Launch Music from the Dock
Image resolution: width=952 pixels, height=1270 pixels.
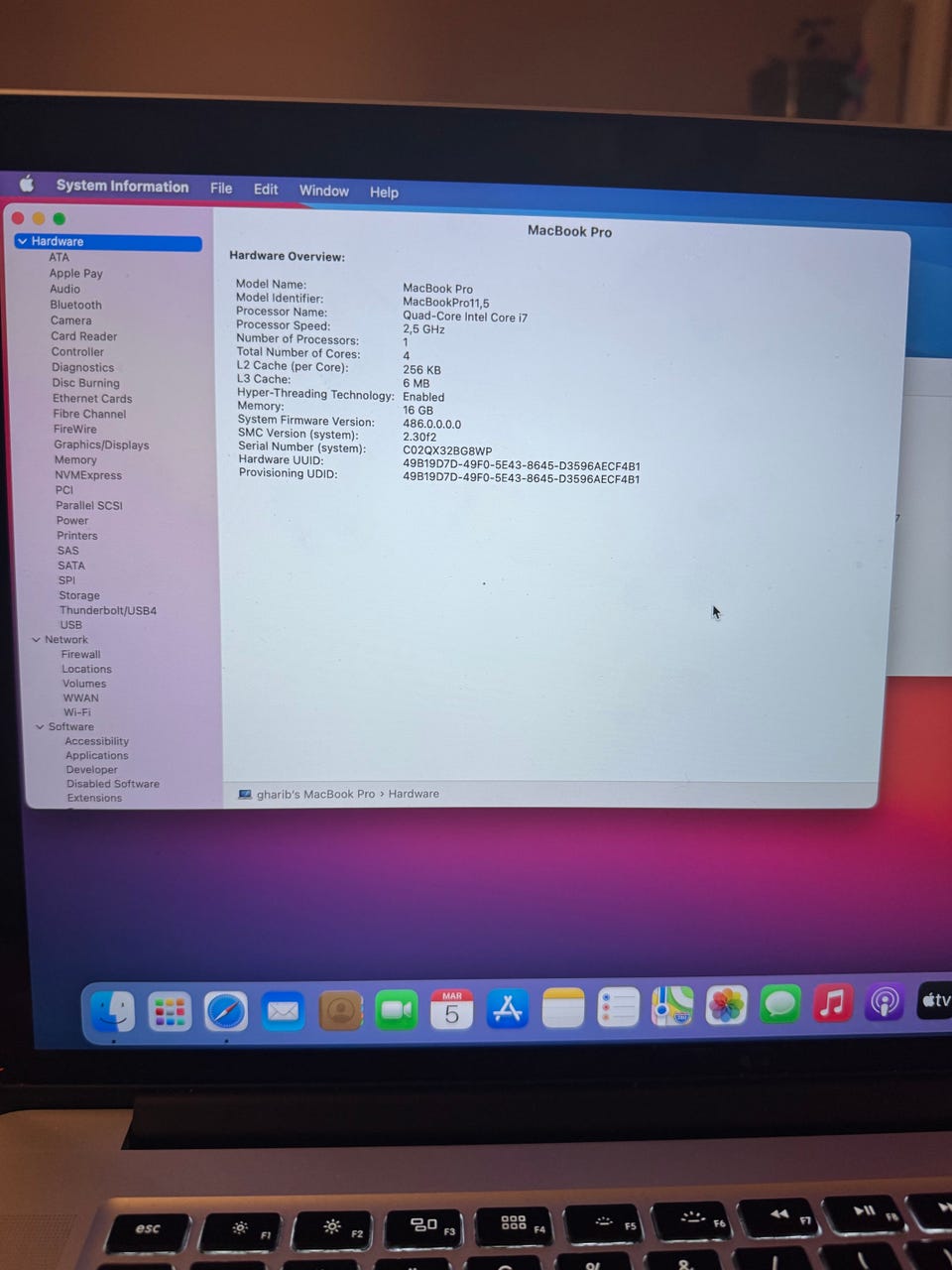[x=833, y=1003]
